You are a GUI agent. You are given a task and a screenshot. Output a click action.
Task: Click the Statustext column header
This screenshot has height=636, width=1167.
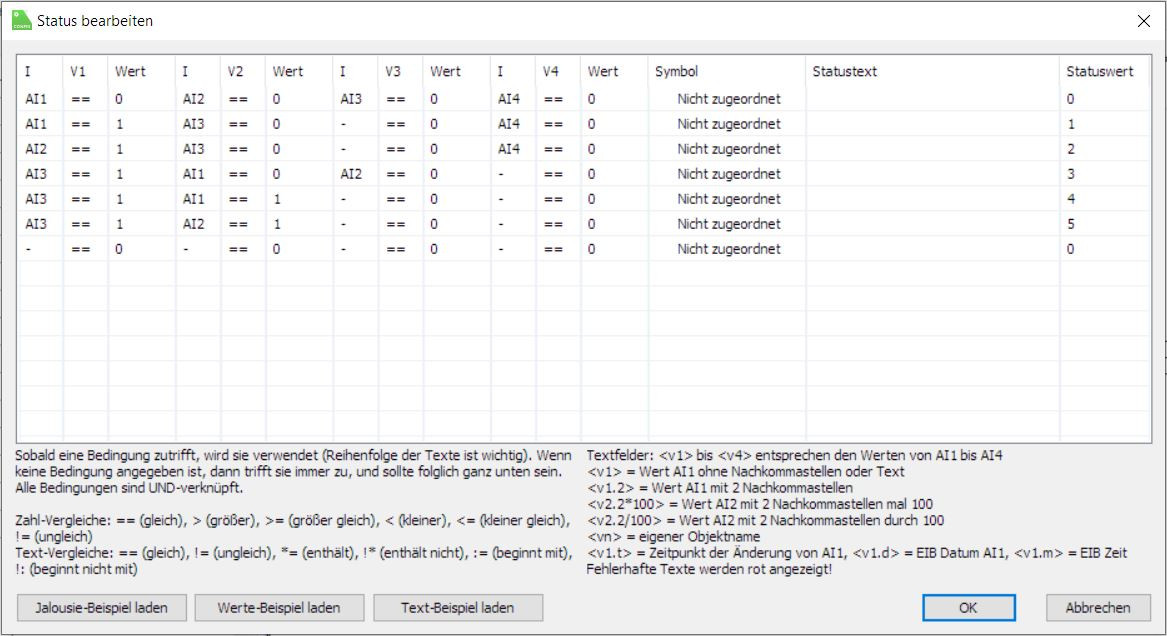point(933,71)
